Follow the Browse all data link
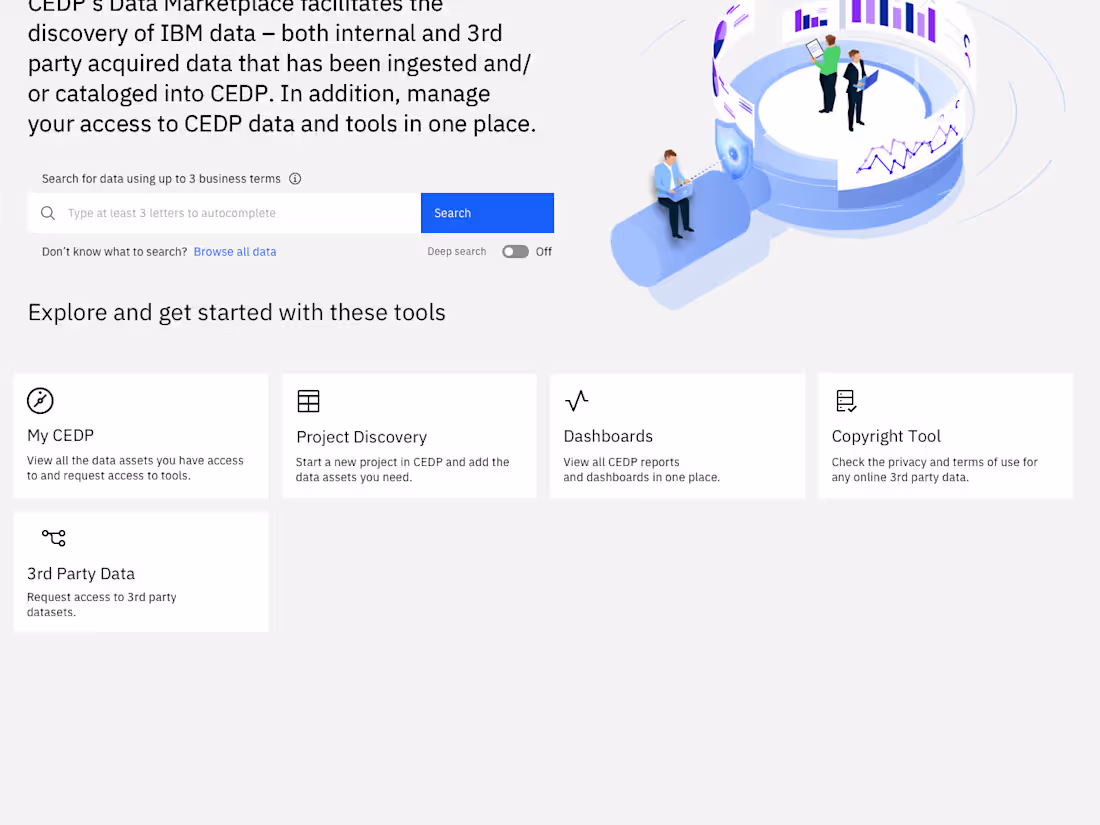Image resolution: width=1100 pixels, height=825 pixels. (x=234, y=251)
